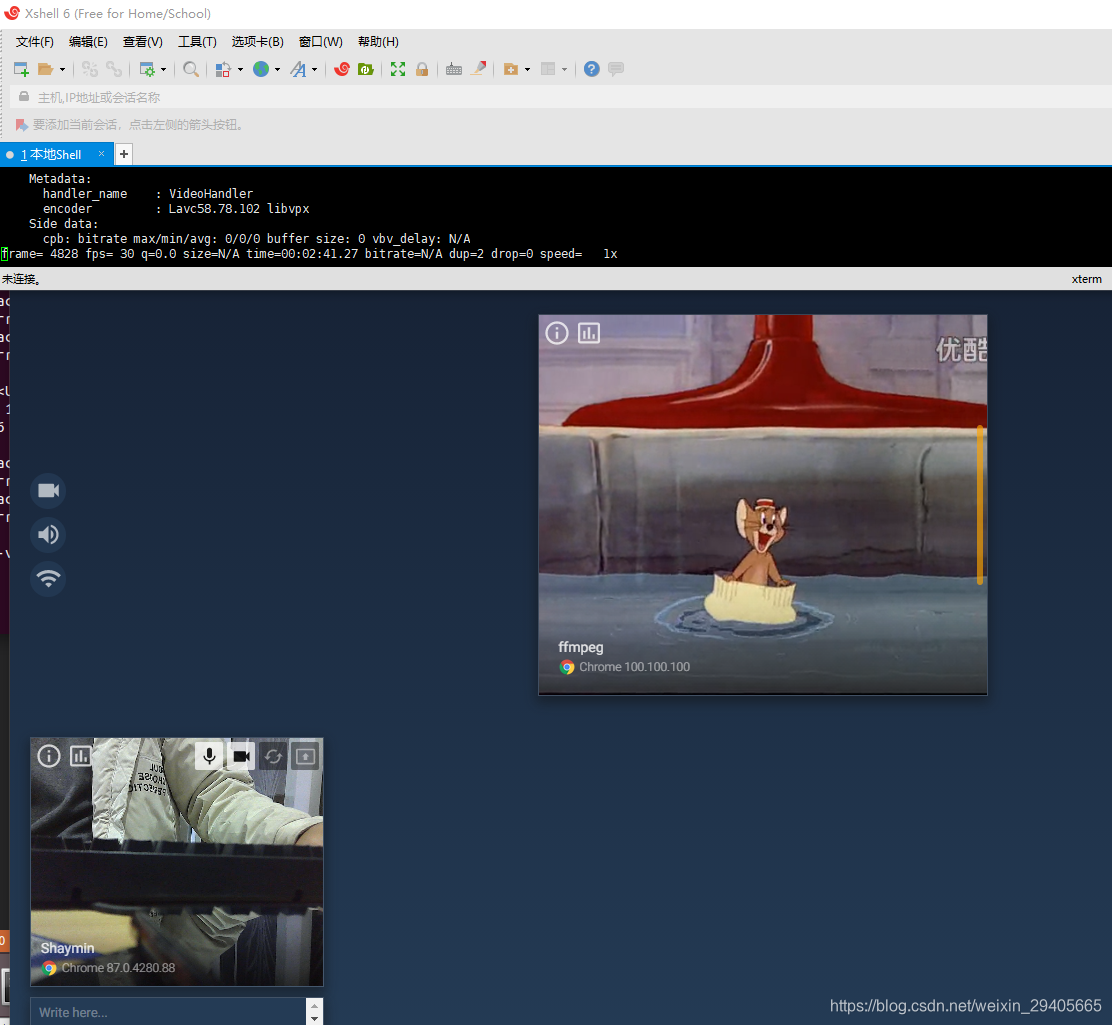
Task: Focus the host/IP address bar field
Action: [x=560, y=97]
